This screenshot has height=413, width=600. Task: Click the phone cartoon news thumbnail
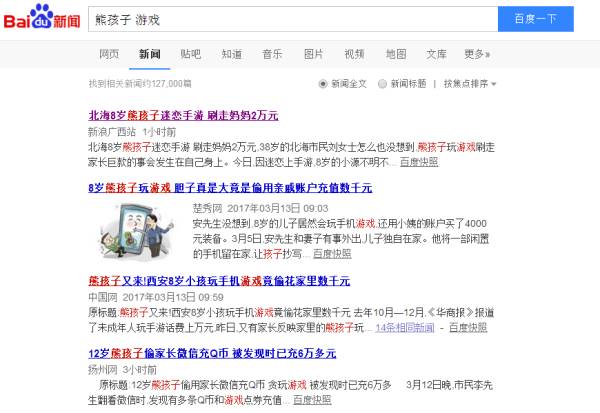[x=136, y=231]
